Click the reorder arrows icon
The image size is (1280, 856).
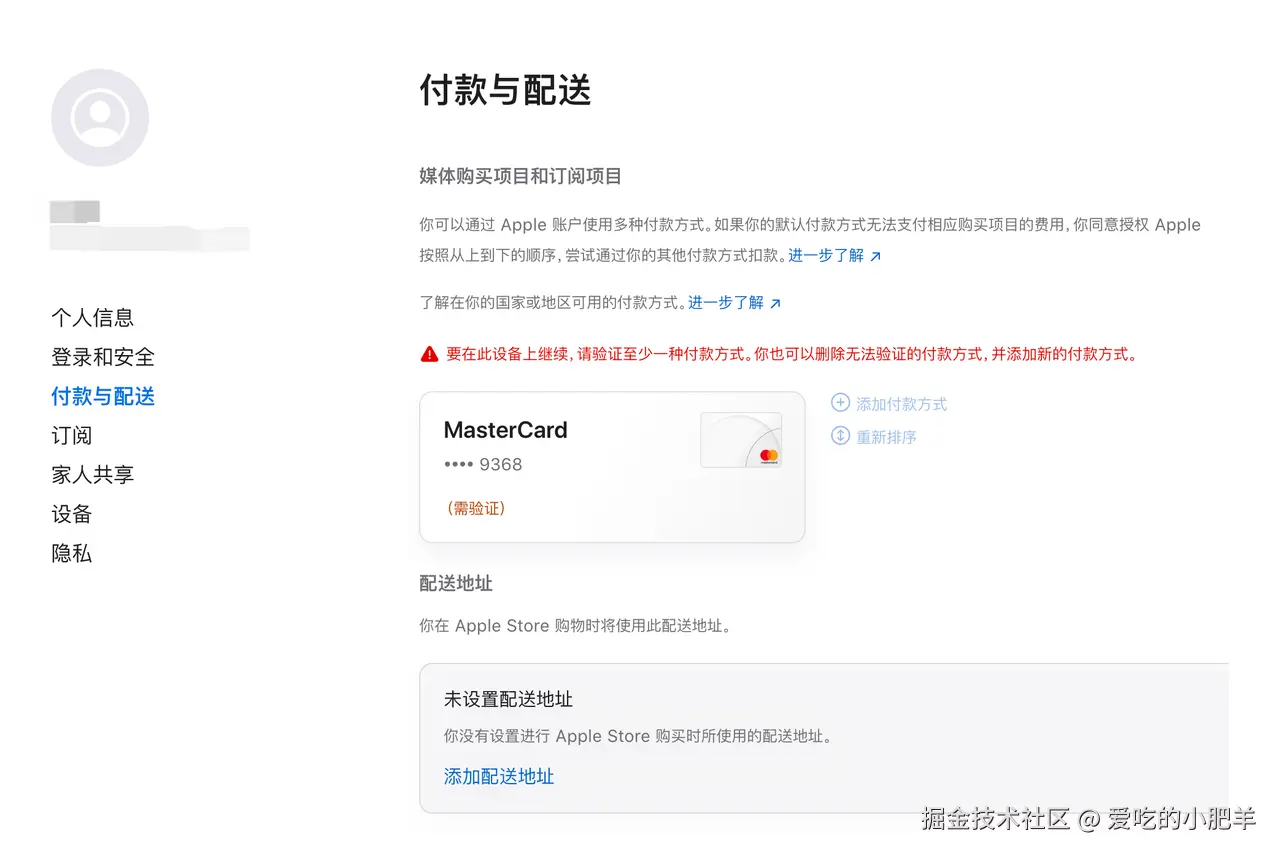[840, 436]
